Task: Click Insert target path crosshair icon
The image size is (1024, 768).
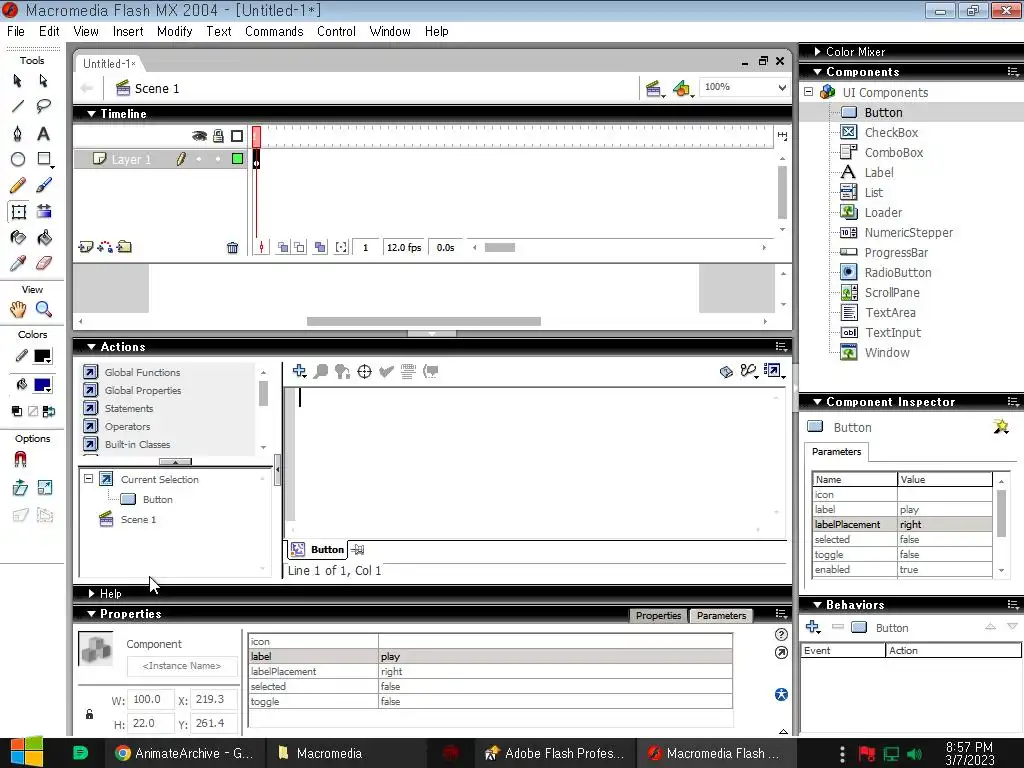Action: point(364,372)
